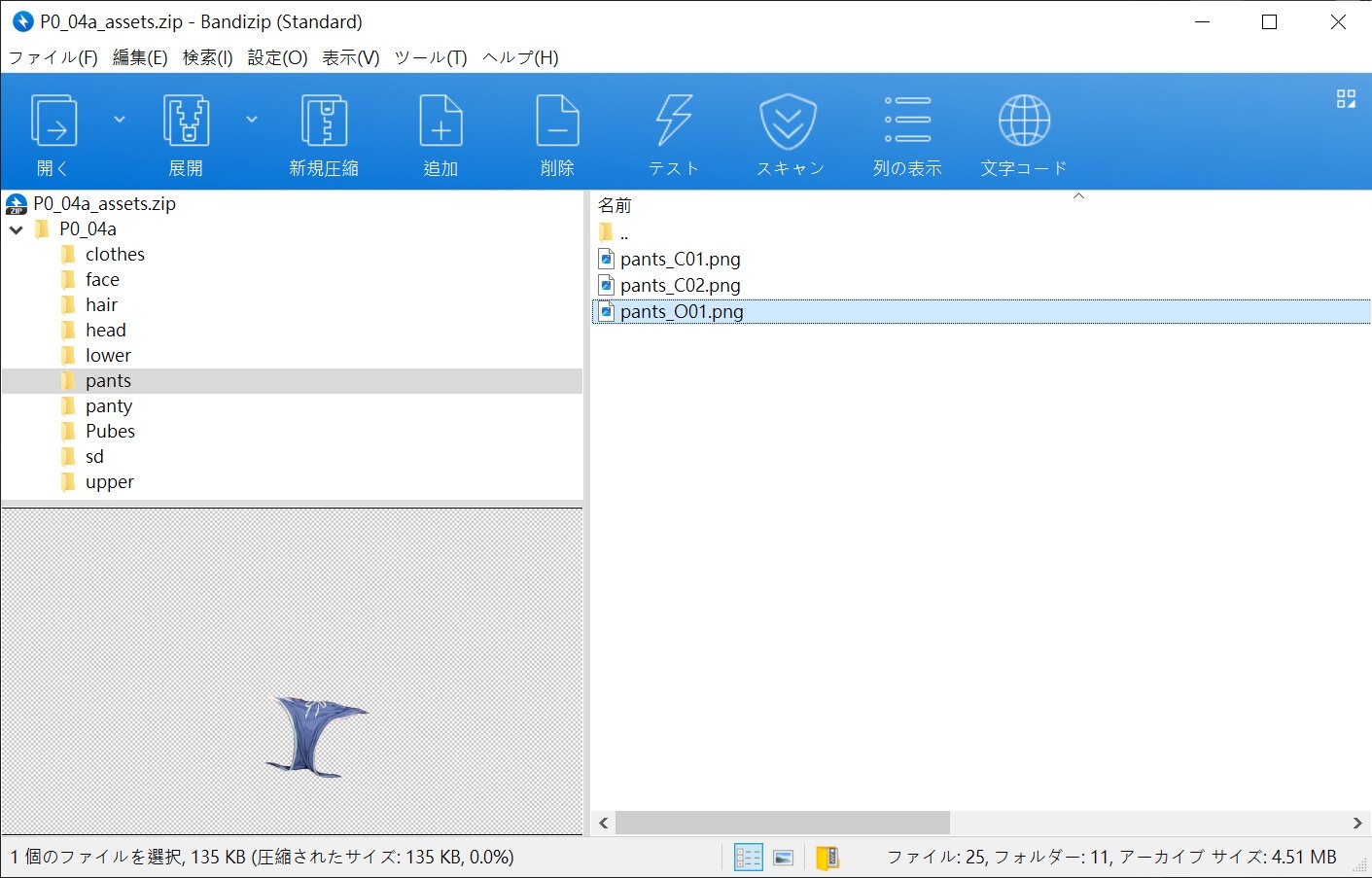Click the horizontal scrollbar right arrow
This screenshot has height=878, width=1372.
[x=1357, y=823]
